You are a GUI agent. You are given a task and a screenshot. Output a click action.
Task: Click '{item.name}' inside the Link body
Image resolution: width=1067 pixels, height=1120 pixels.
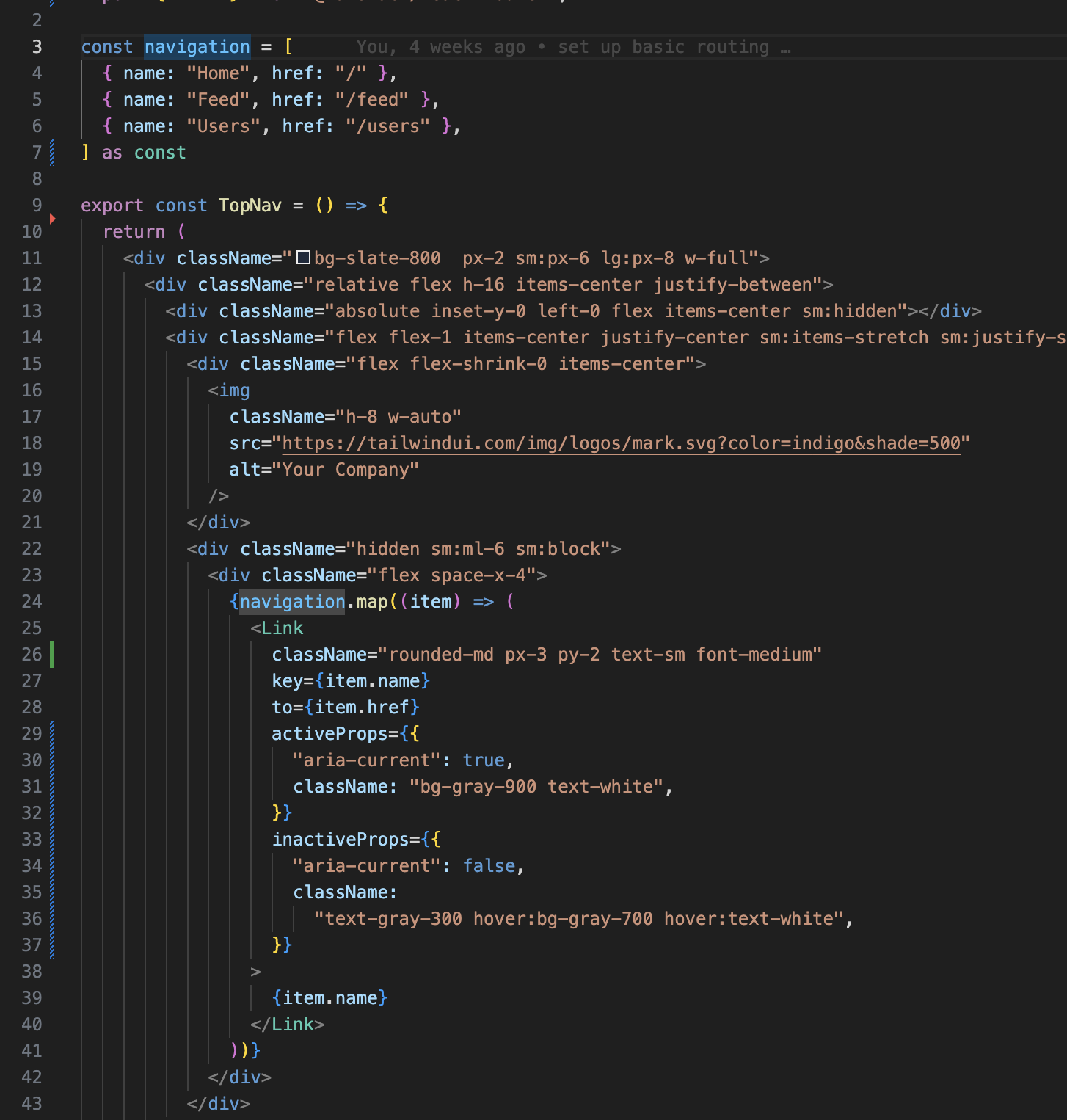point(329,998)
